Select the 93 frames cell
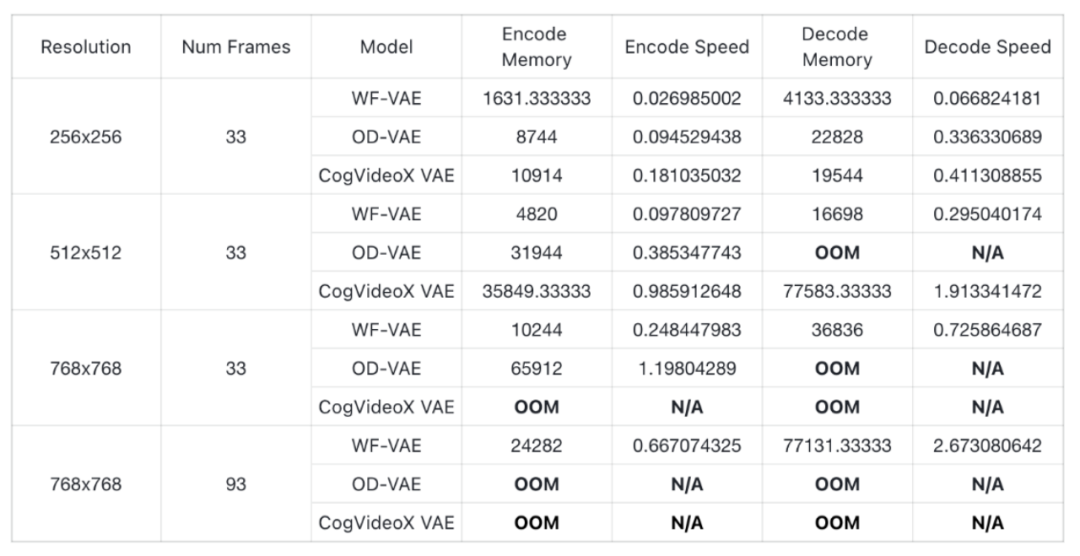1080x556 pixels. [236, 484]
